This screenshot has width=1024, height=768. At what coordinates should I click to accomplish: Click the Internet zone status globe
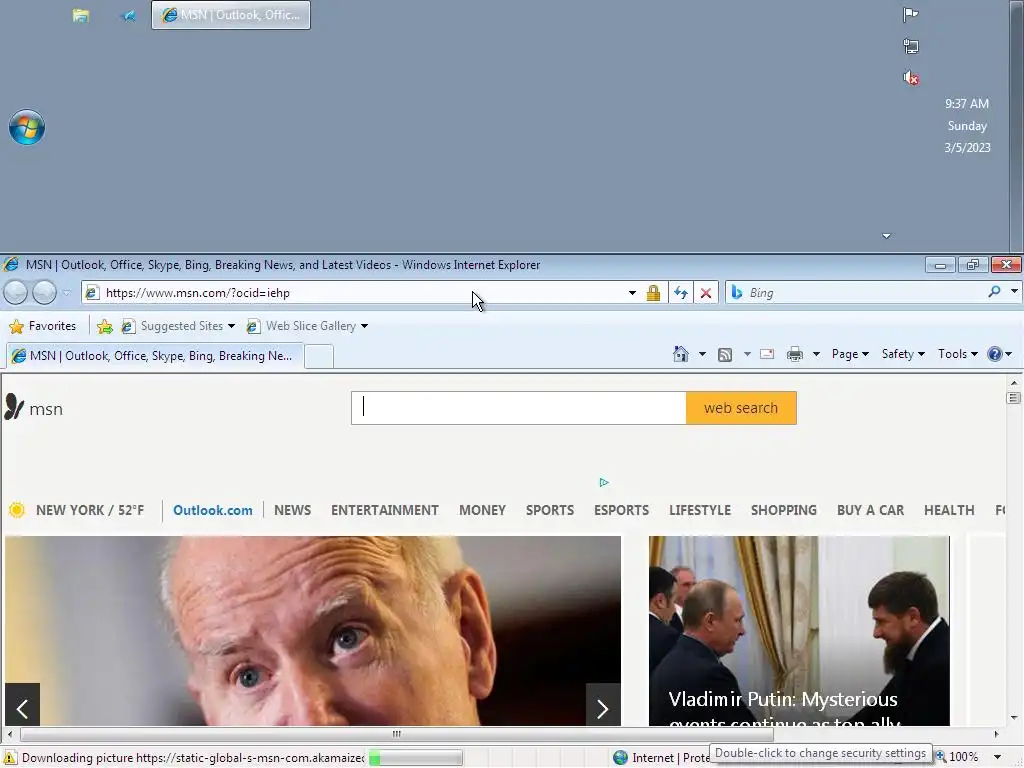coord(620,758)
